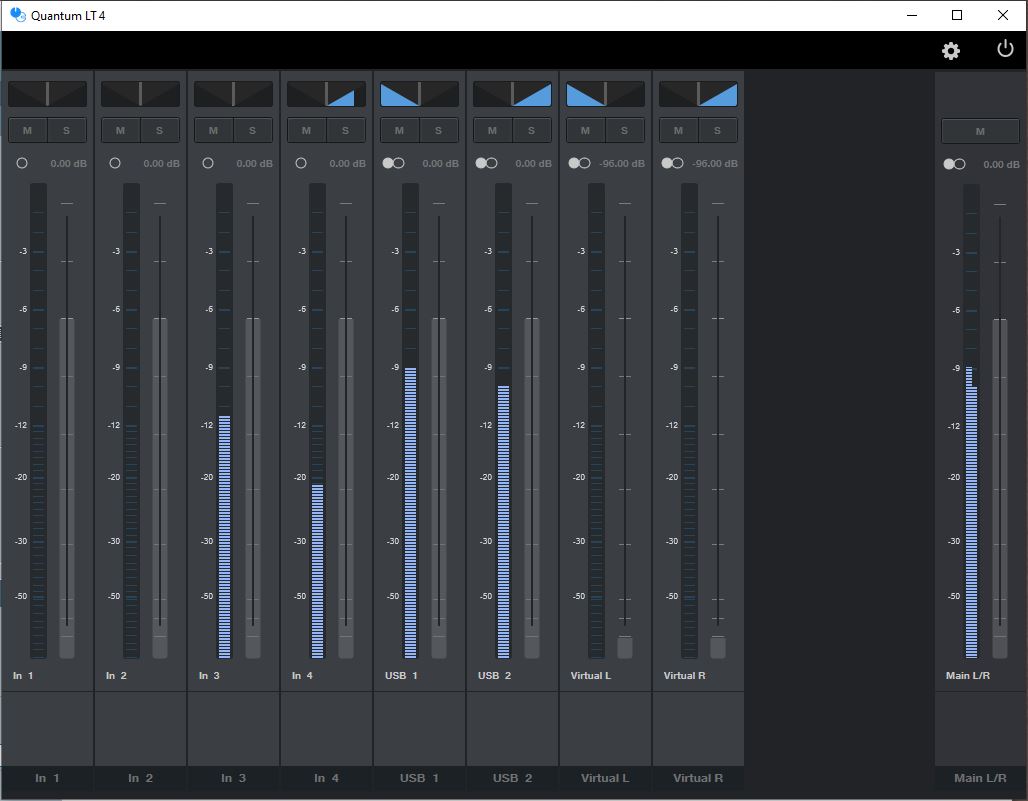
Task: Toggle stereo link on Virtual L channel
Action: click(x=580, y=163)
